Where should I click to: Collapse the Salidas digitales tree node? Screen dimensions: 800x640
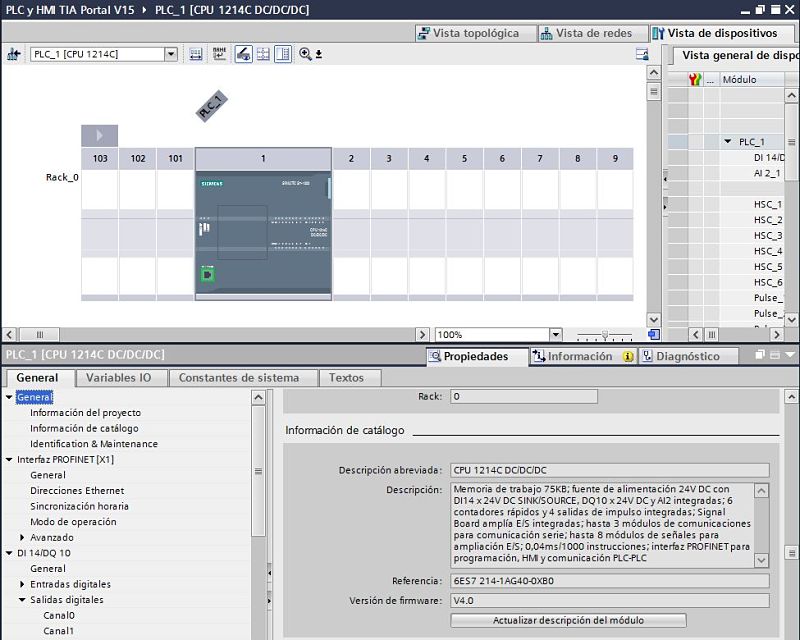22,600
